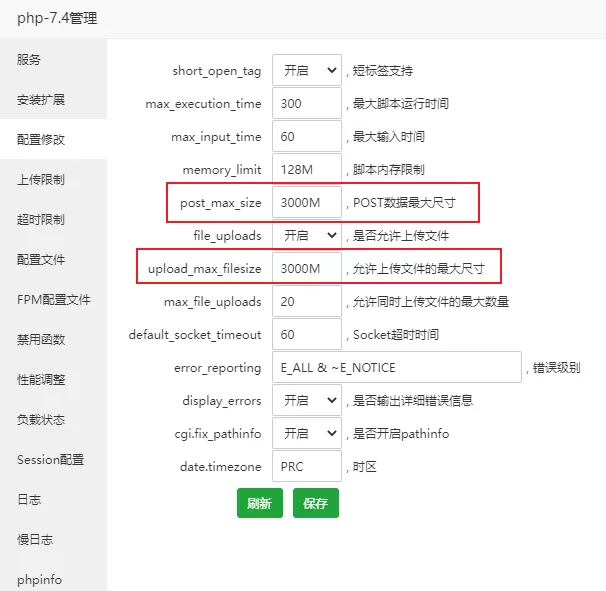Select the 配置修改 sidebar tab
The width and height of the screenshot is (606, 591).
pos(53,140)
